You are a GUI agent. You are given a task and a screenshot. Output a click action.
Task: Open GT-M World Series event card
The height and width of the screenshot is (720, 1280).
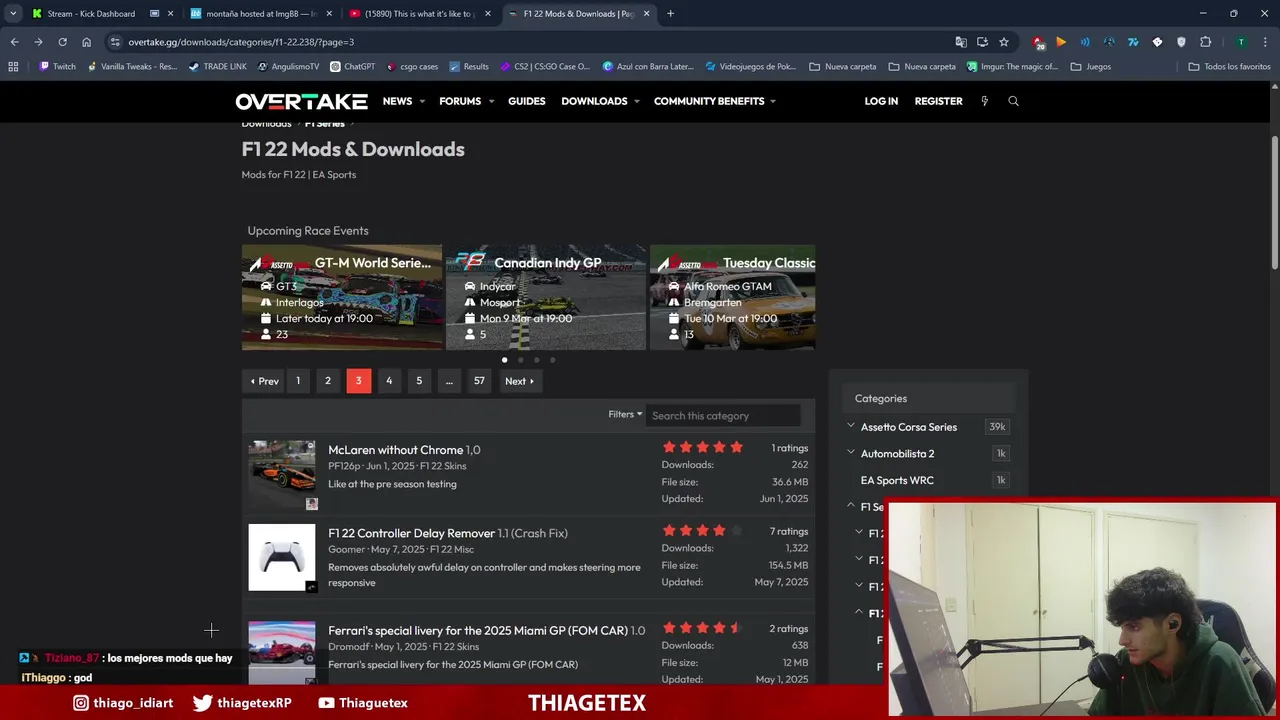coord(342,297)
